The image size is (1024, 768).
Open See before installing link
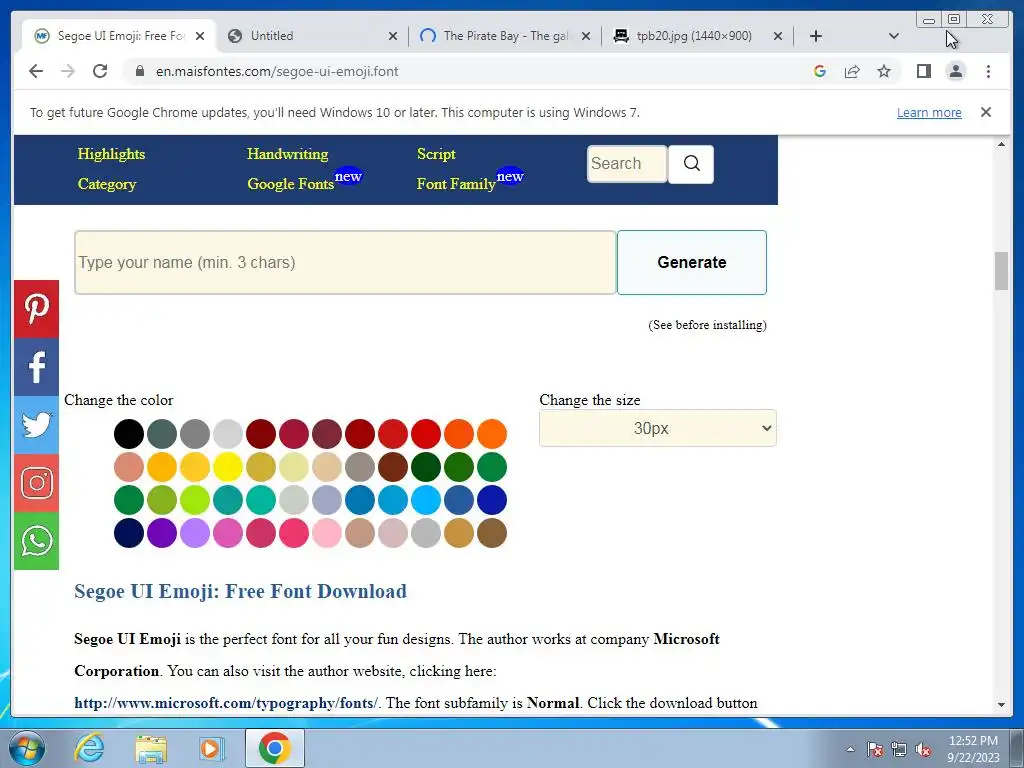(707, 325)
